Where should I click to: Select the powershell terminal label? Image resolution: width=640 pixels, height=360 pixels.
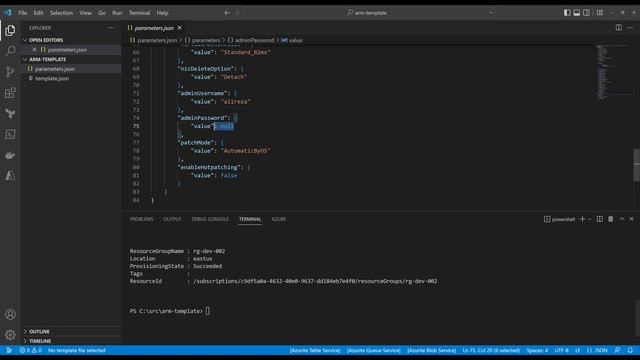[x=560, y=219]
